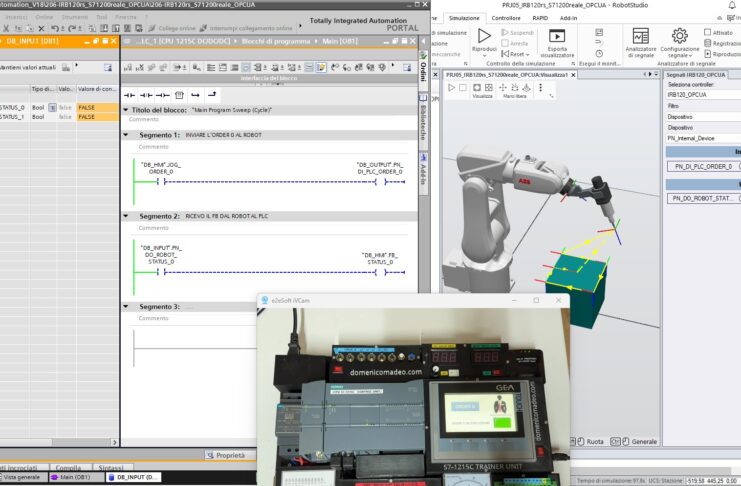The image size is (741, 486).
Task: Click the small play icon in the RobotStudio viewport toolbar
Action: [451, 87]
